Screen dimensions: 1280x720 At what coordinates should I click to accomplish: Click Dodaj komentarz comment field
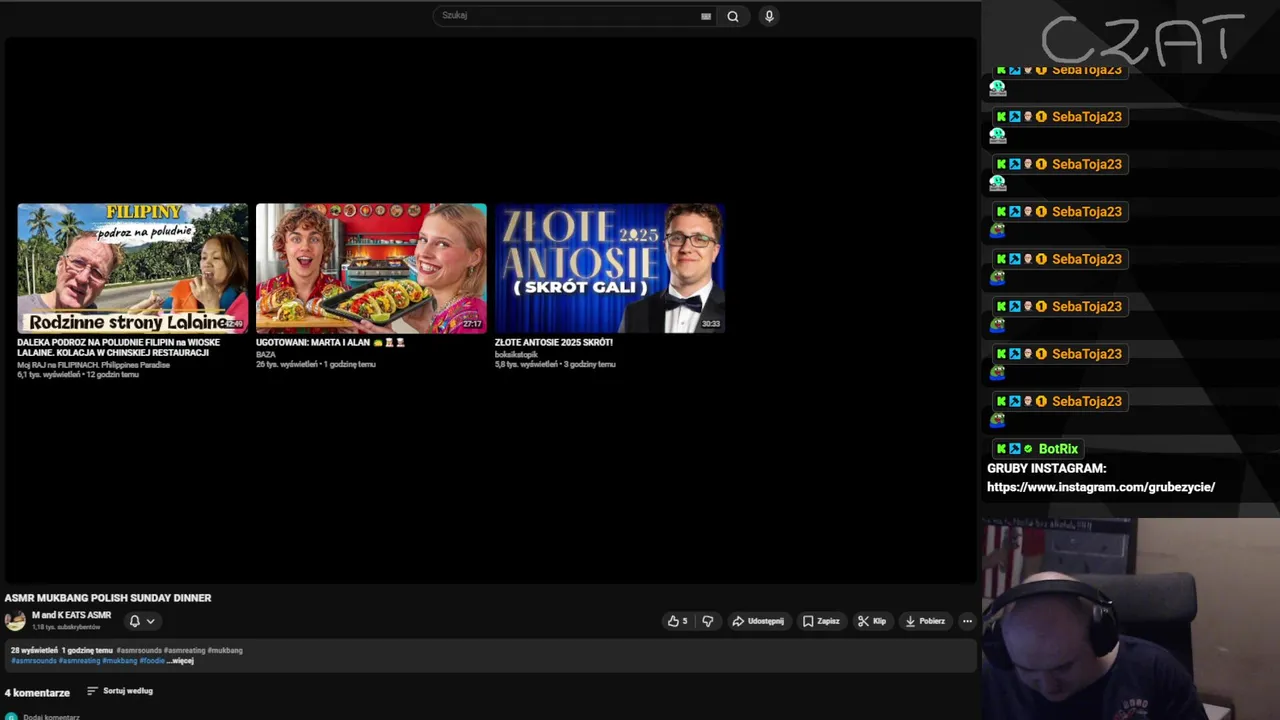(x=52, y=717)
